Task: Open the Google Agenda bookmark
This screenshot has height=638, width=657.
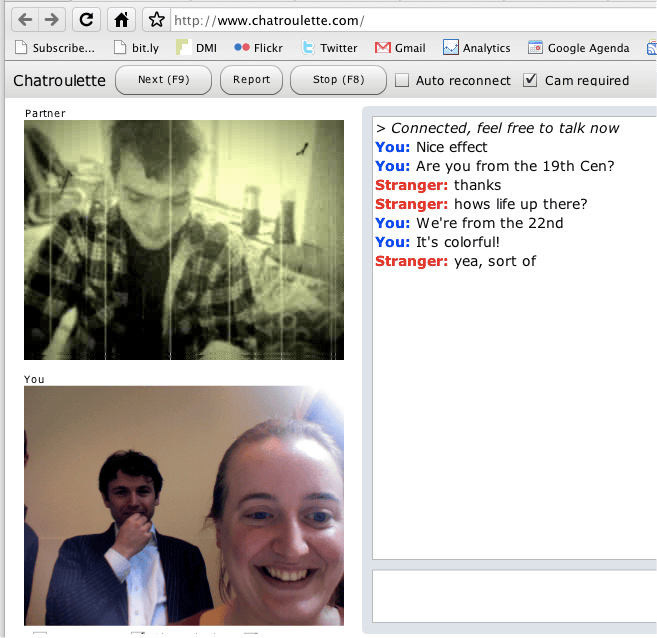Action: coord(579,48)
